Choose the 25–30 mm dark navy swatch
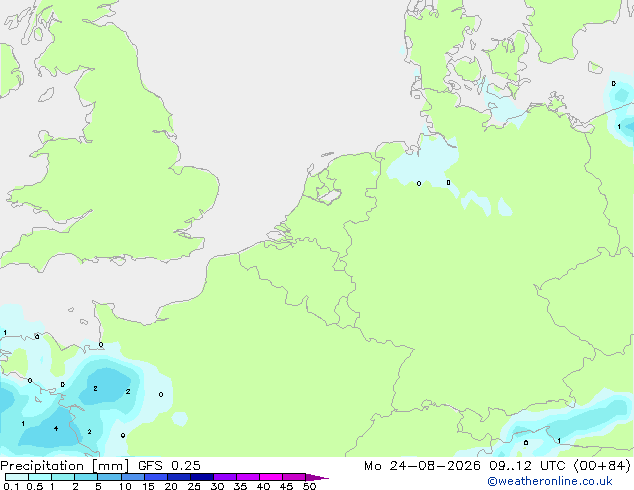This screenshot has width=634, height=490. [x=201, y=477]
